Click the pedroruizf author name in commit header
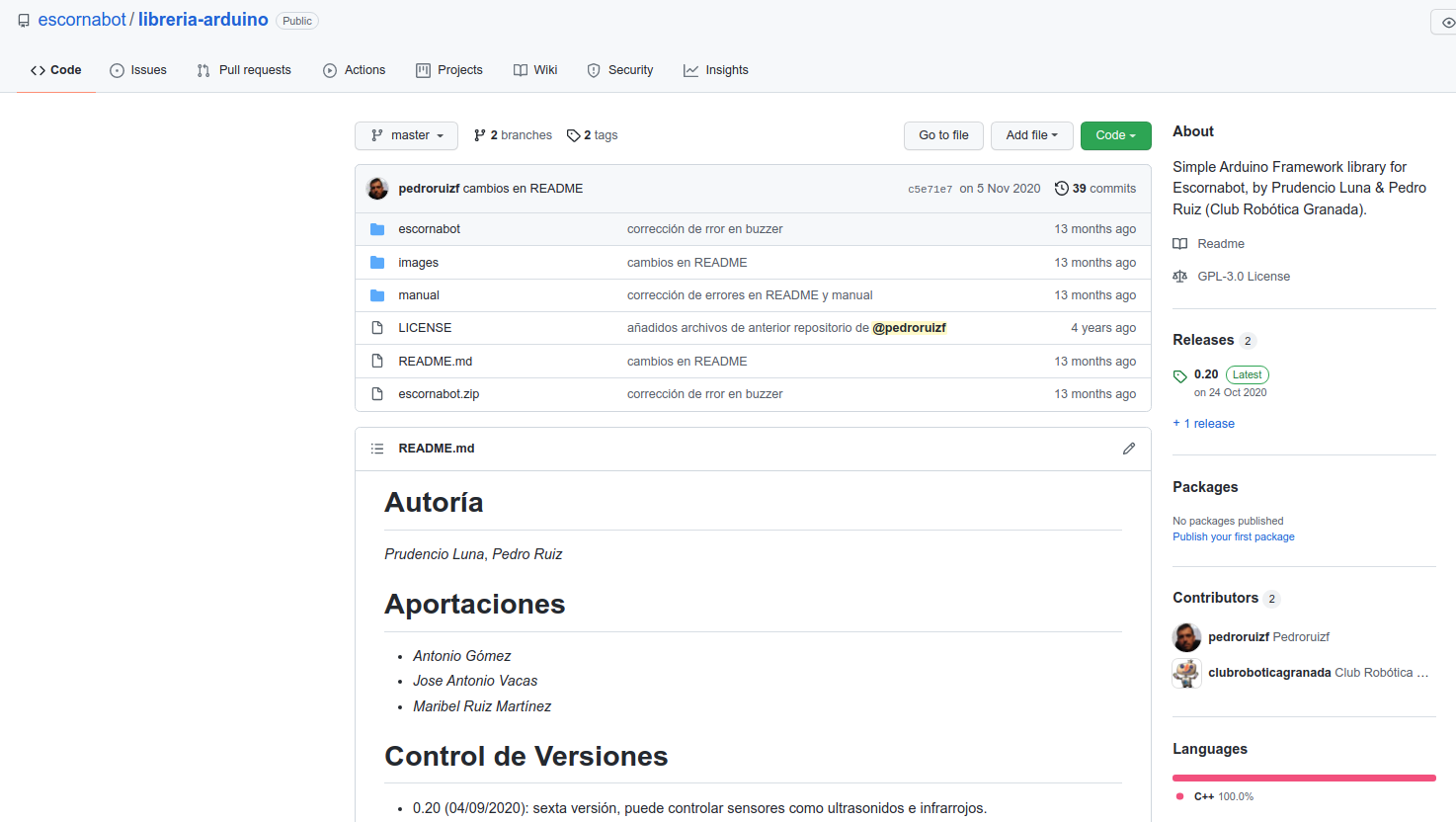 coord(429,189)
